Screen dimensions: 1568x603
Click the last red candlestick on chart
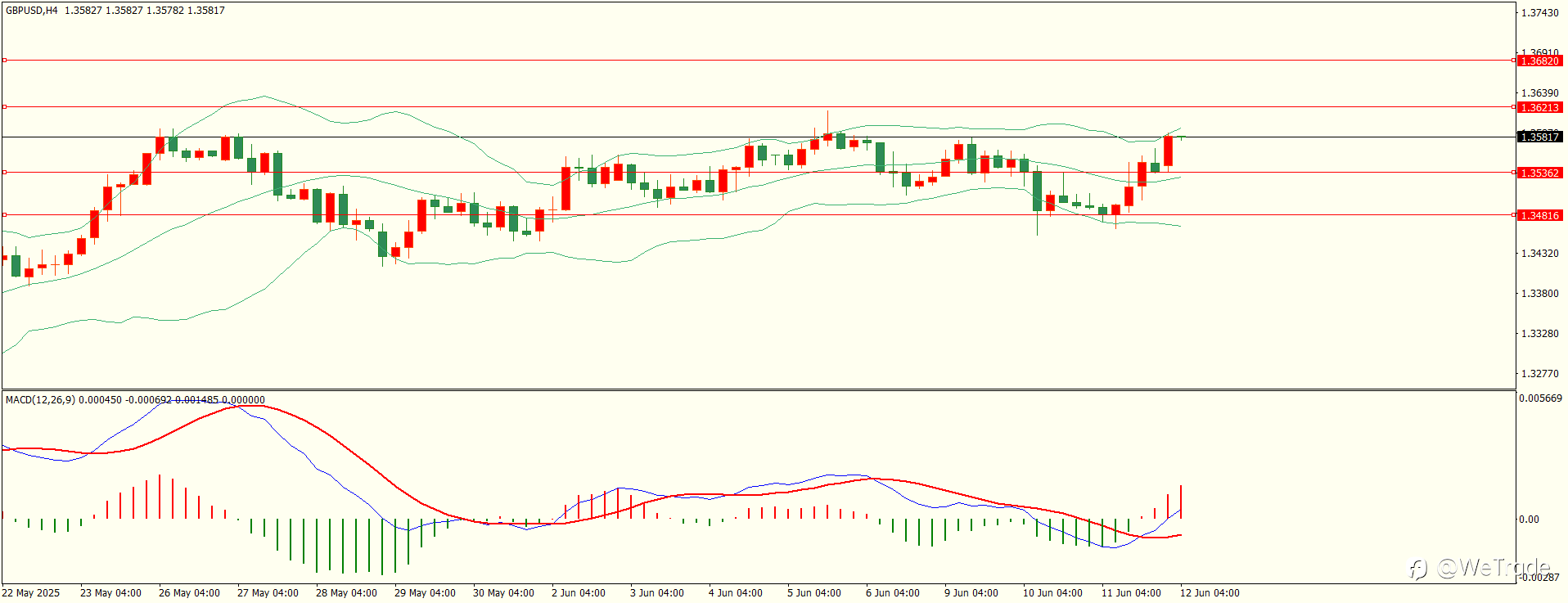pyautogui.click(x=1168, y=151)
